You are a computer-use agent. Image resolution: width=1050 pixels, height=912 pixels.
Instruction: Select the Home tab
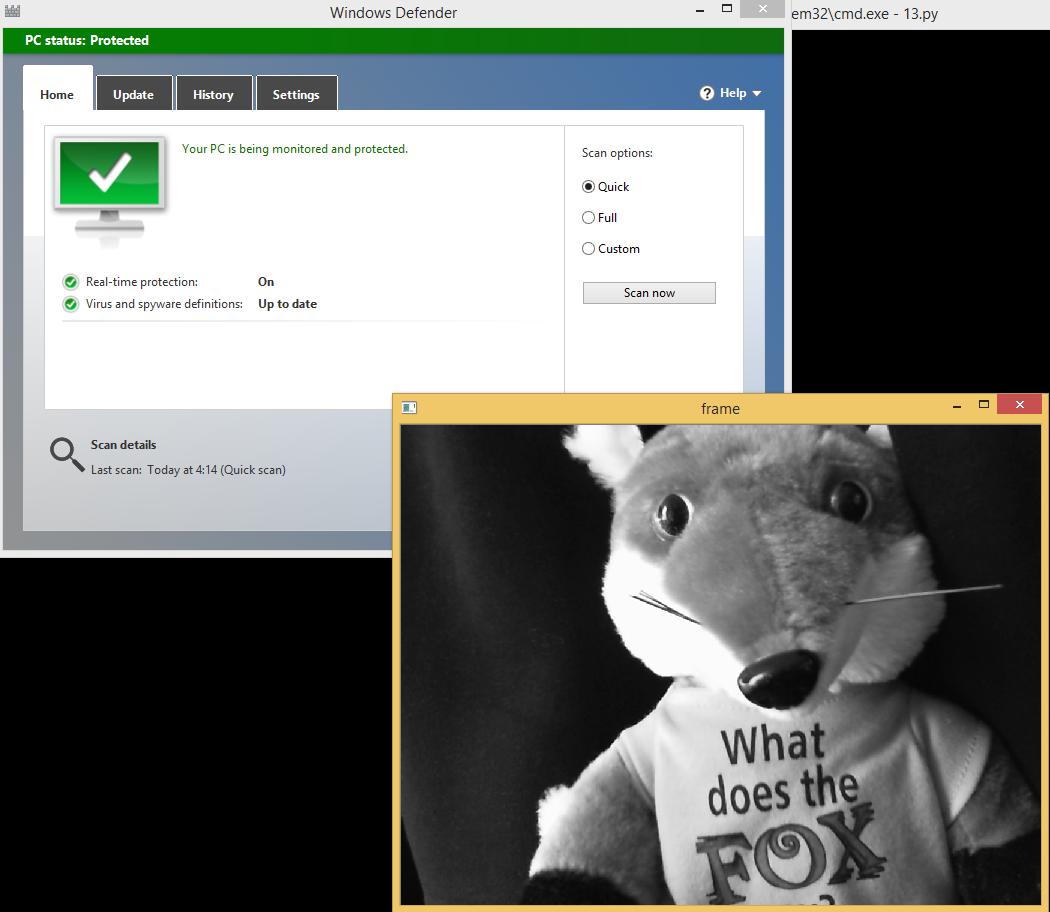click(56, 94)
